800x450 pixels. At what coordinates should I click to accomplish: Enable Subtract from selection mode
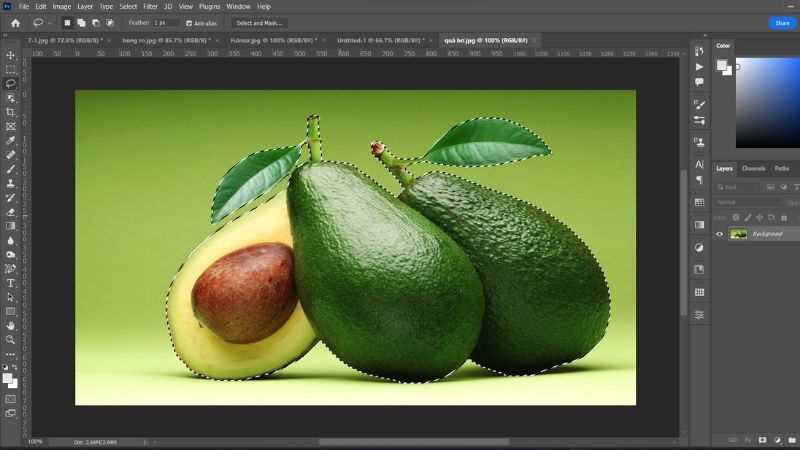pos(95,23)
